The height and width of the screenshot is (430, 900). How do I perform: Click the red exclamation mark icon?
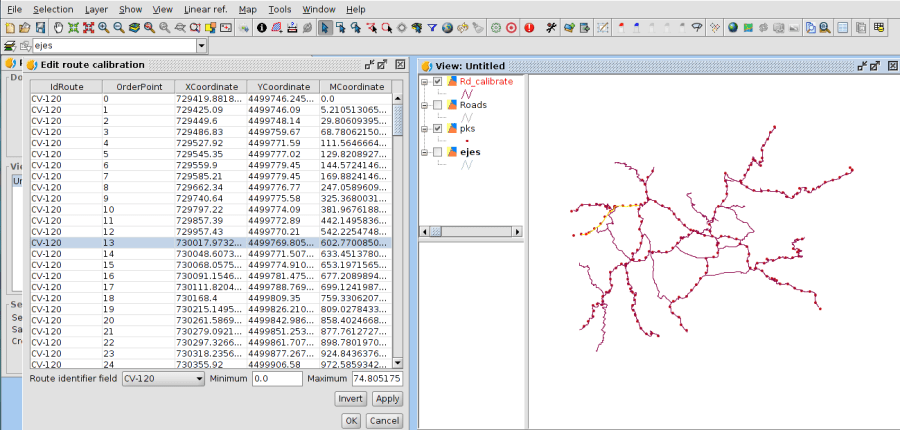528,27
